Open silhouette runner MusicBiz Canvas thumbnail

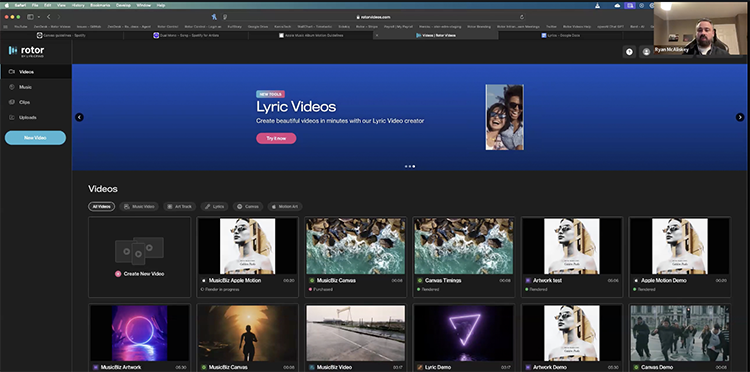click(x=247, y=333)
